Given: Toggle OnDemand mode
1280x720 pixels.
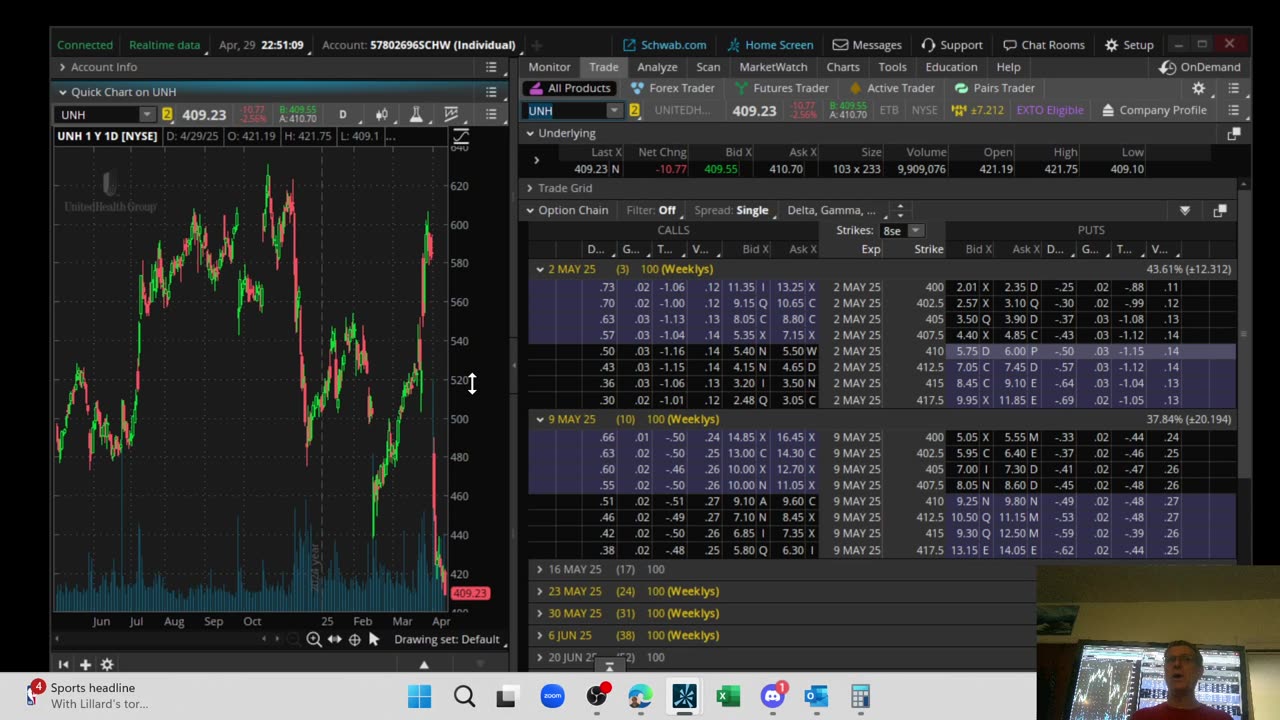Looking at the screenshot, I should coord(1199,67).
